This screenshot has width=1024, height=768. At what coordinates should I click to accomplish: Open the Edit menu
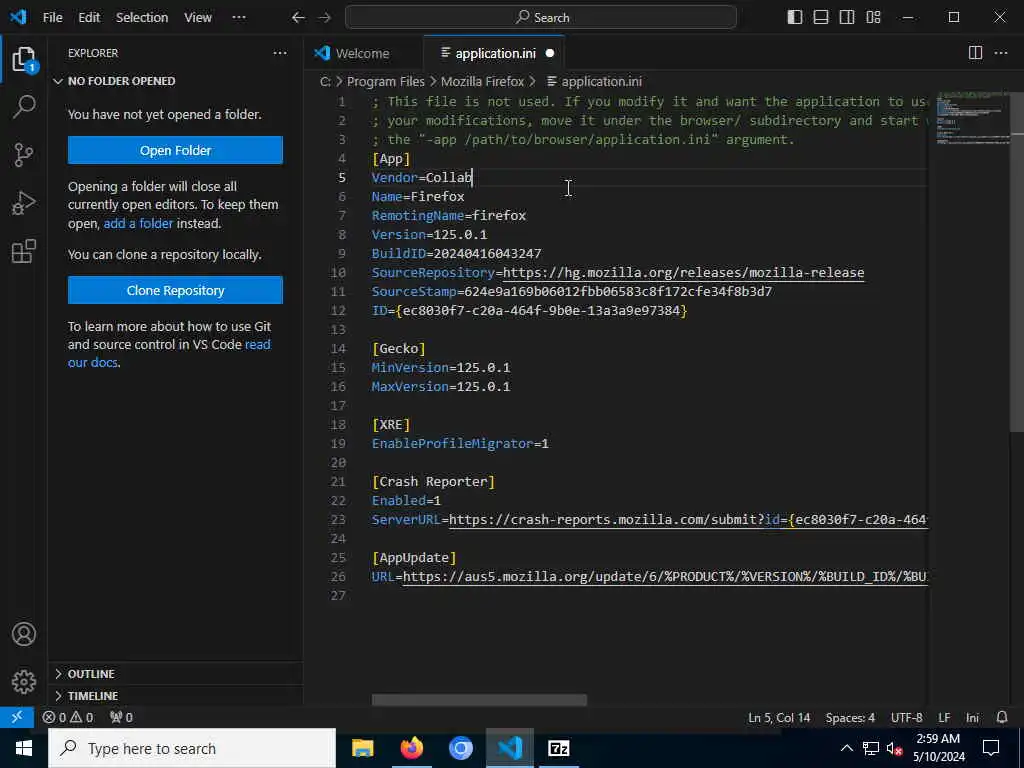(89, 18)
